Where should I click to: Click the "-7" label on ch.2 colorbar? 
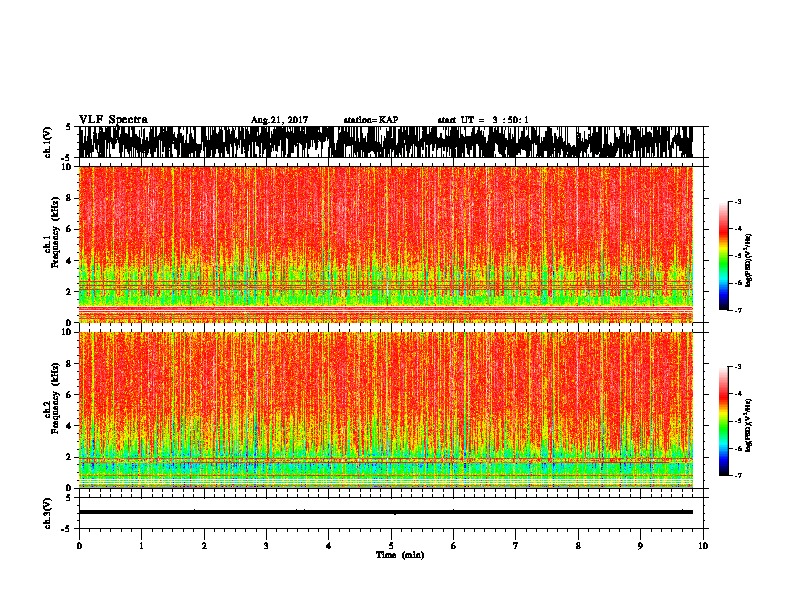point(738,475)
